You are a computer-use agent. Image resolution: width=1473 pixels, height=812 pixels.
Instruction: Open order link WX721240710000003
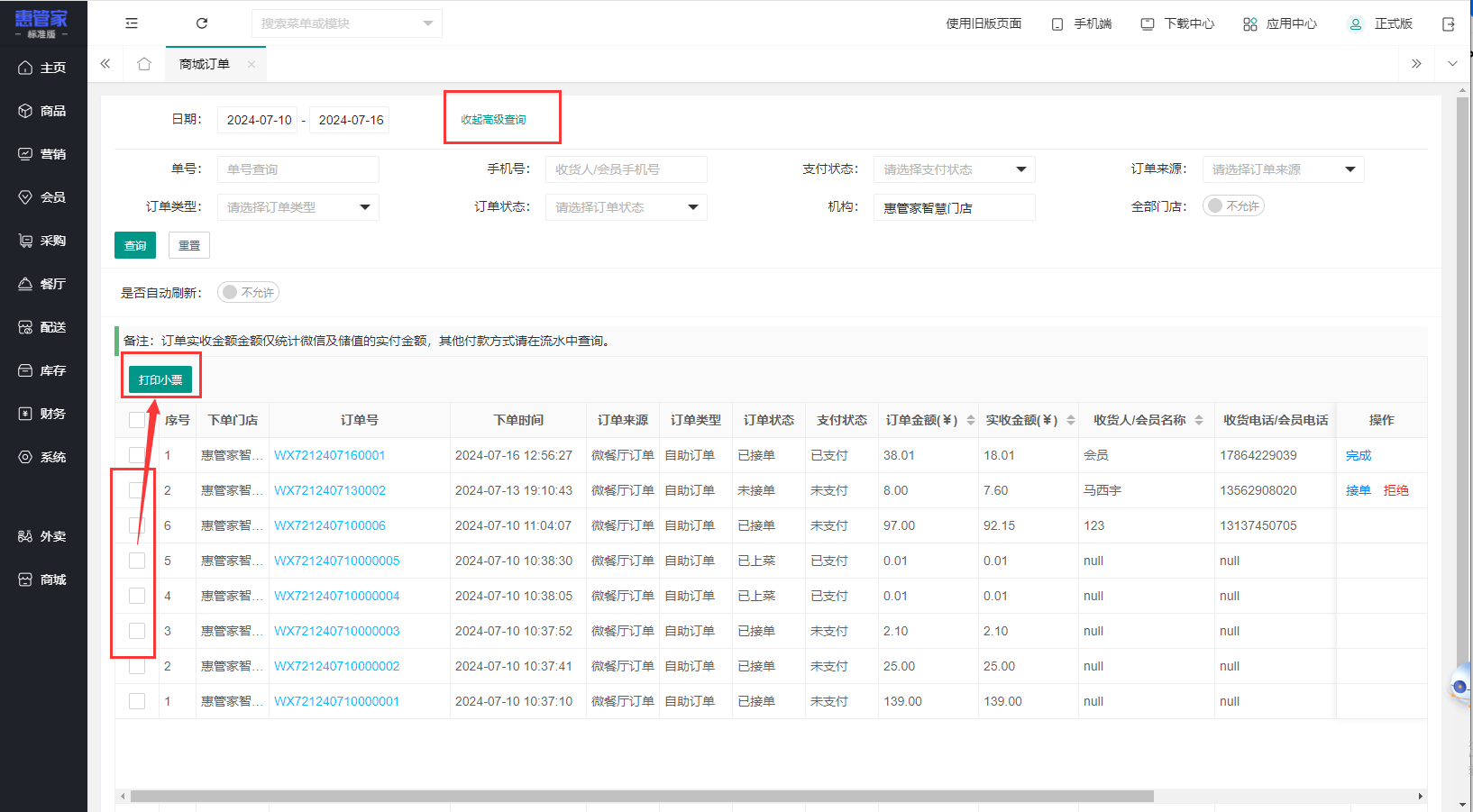(337, 631)
